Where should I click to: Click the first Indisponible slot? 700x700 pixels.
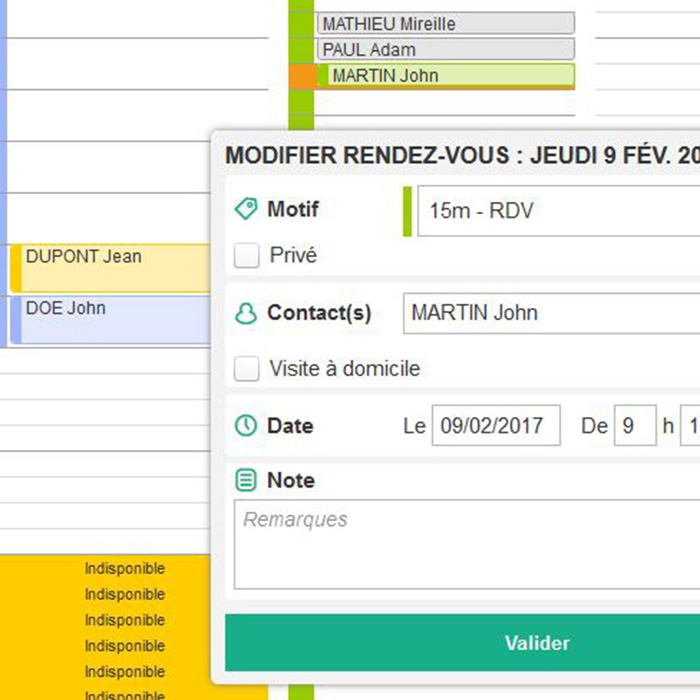(125, 569)
